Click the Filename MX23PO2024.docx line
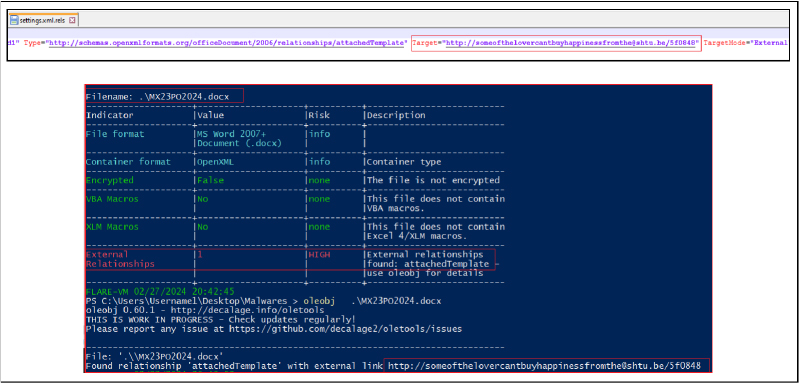 (x=157, y=96)
